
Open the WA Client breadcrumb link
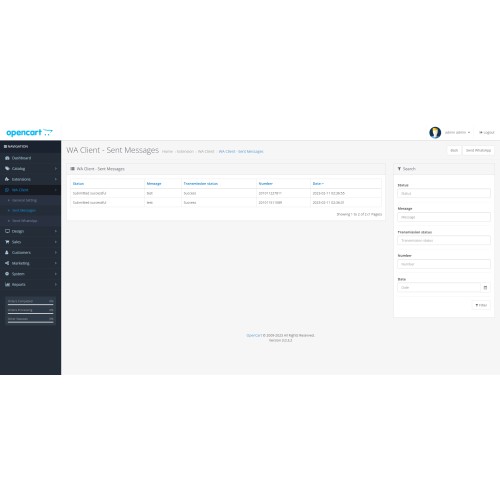(206, 151)
